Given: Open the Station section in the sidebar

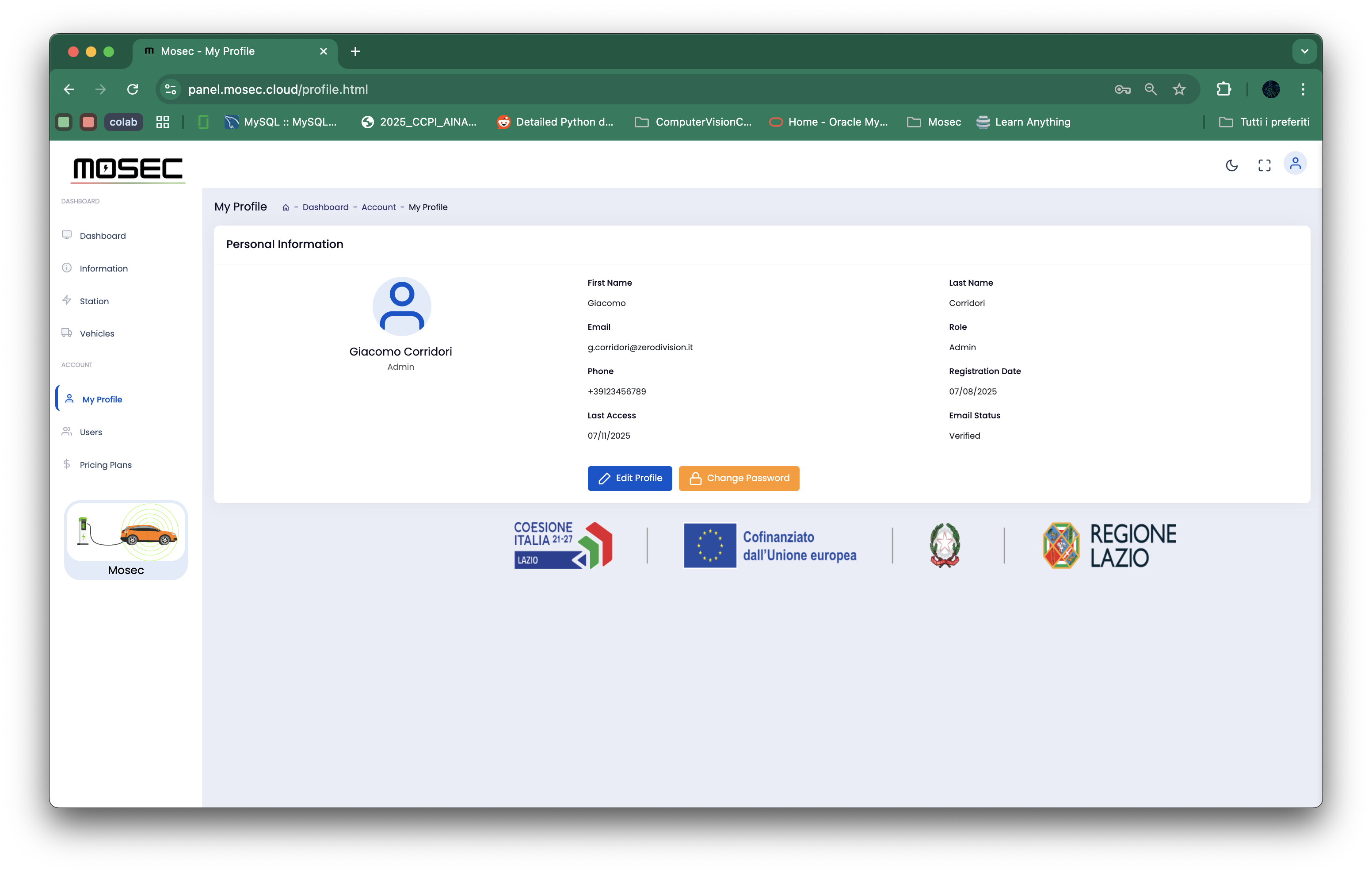Looking at the screenshot, I should point(94,301).
